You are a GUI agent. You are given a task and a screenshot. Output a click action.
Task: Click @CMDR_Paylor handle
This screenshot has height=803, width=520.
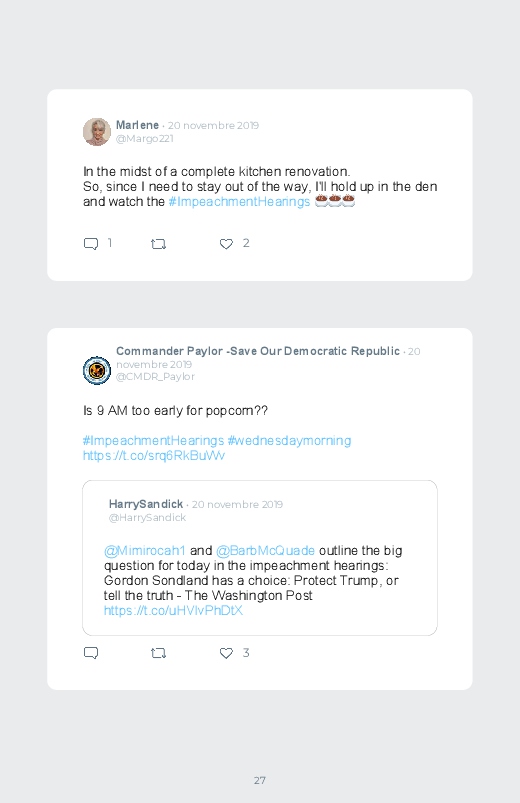(155, 376)
